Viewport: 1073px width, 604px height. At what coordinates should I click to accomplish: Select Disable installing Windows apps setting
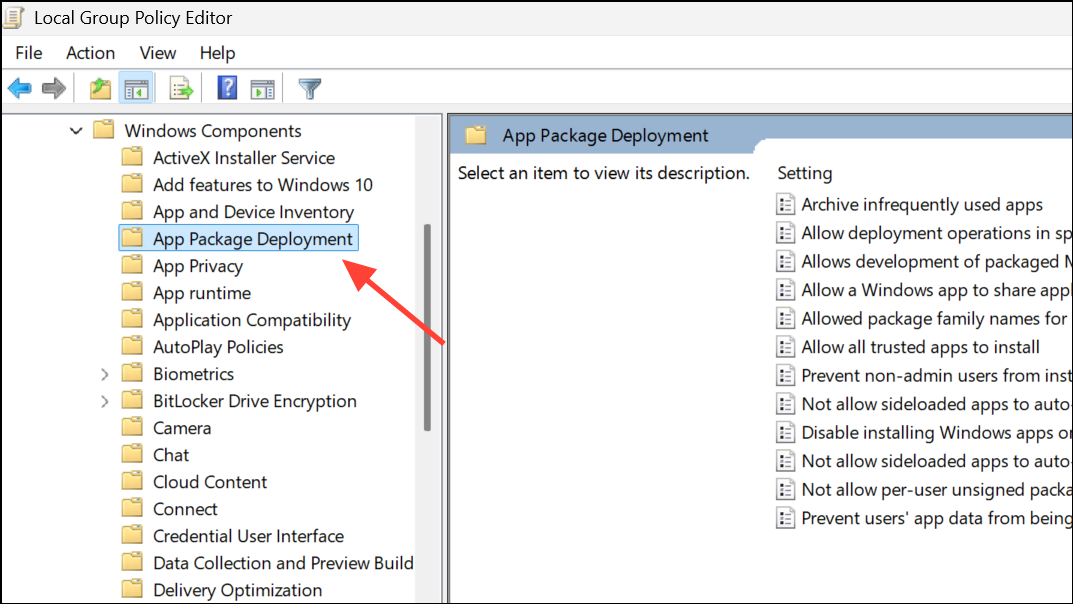click(x=935, y=432)
